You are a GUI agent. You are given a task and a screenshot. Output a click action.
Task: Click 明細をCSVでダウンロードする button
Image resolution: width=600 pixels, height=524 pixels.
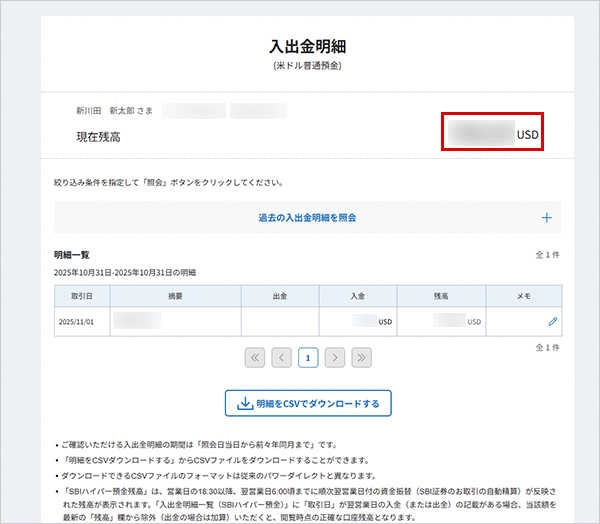click(x=308, y=403)
